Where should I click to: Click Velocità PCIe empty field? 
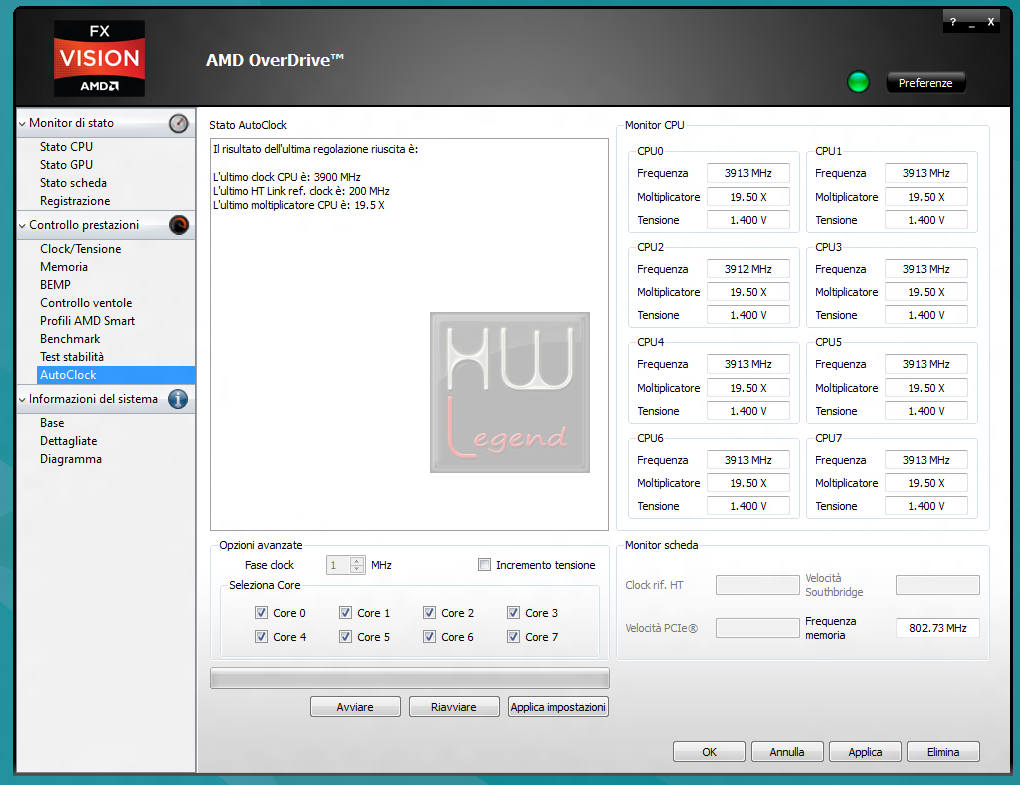[x=757, y=628]
